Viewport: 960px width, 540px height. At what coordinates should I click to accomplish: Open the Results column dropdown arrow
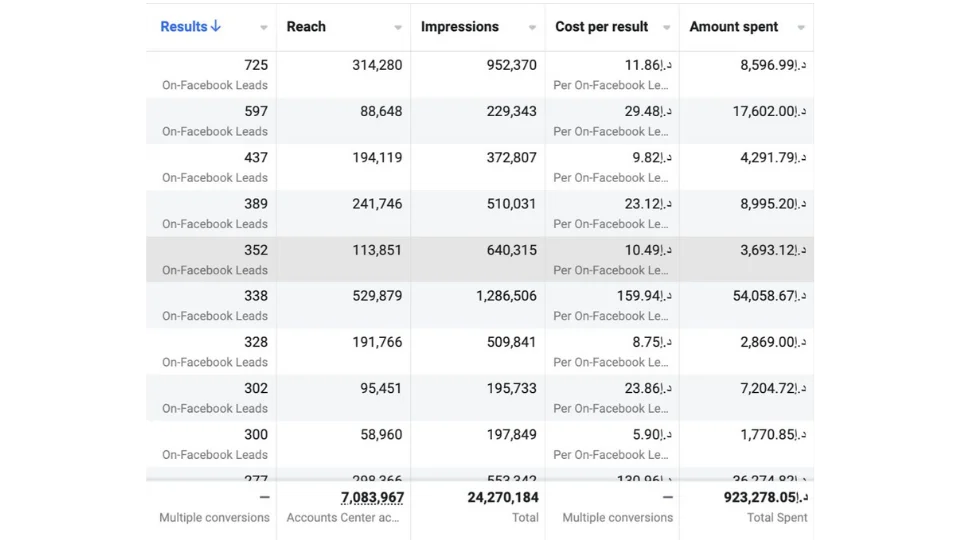tap(263, 28)
